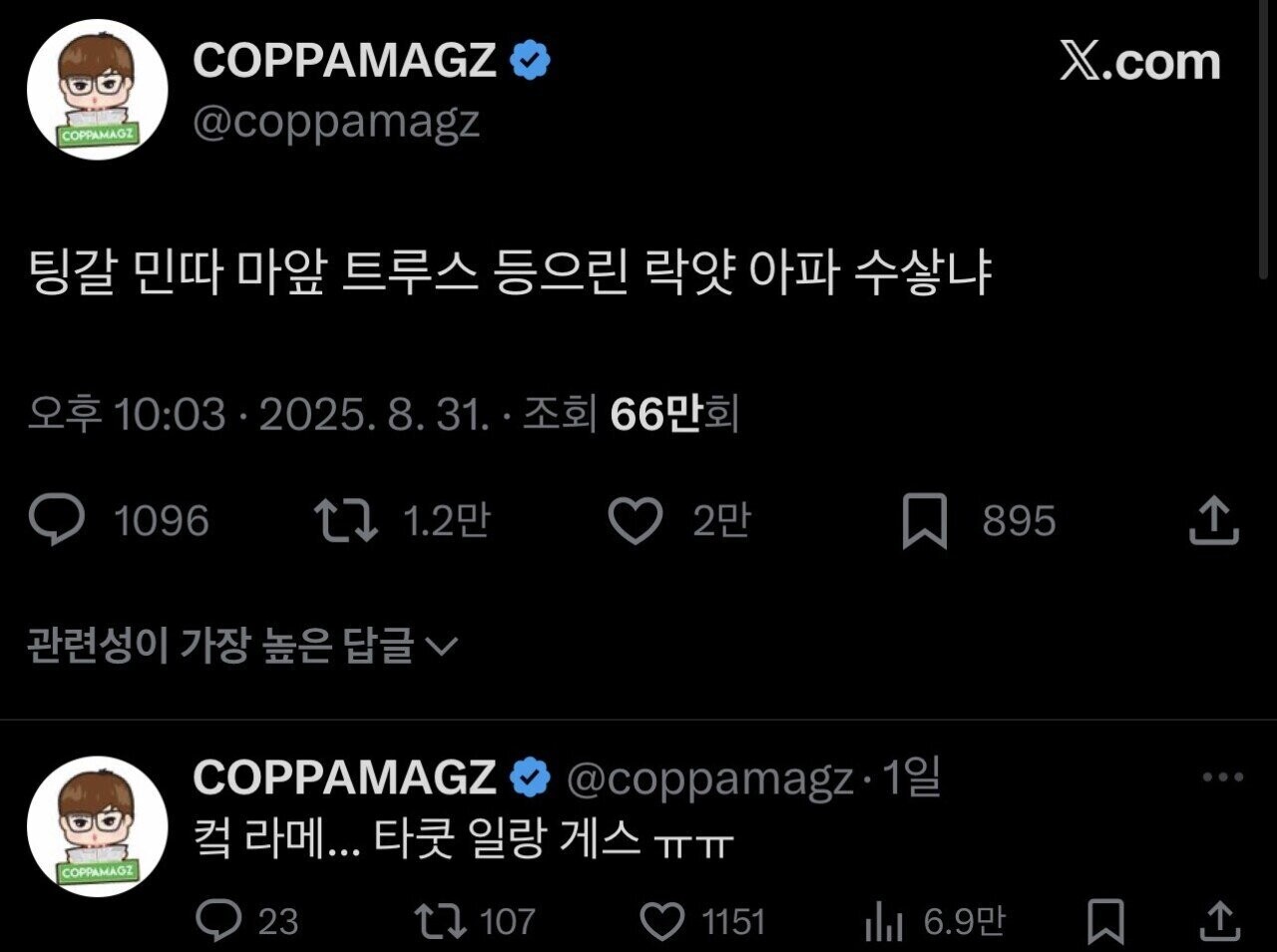The width and height of the screenshot is (1277, 952).
Task: Click the 오후 10:03 · 2025. 8. 31. timestamp
Action: [257, 413]
